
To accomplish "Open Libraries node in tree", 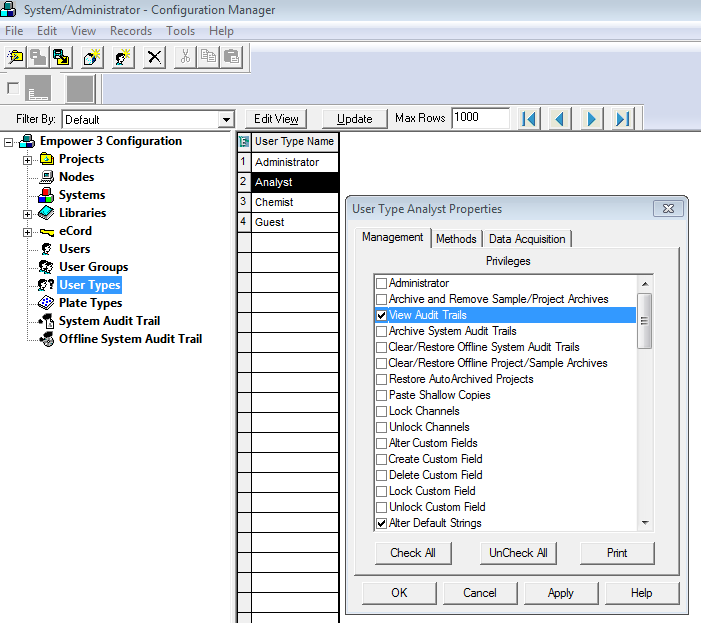I will pyautogui.click(x=82, y=213).
